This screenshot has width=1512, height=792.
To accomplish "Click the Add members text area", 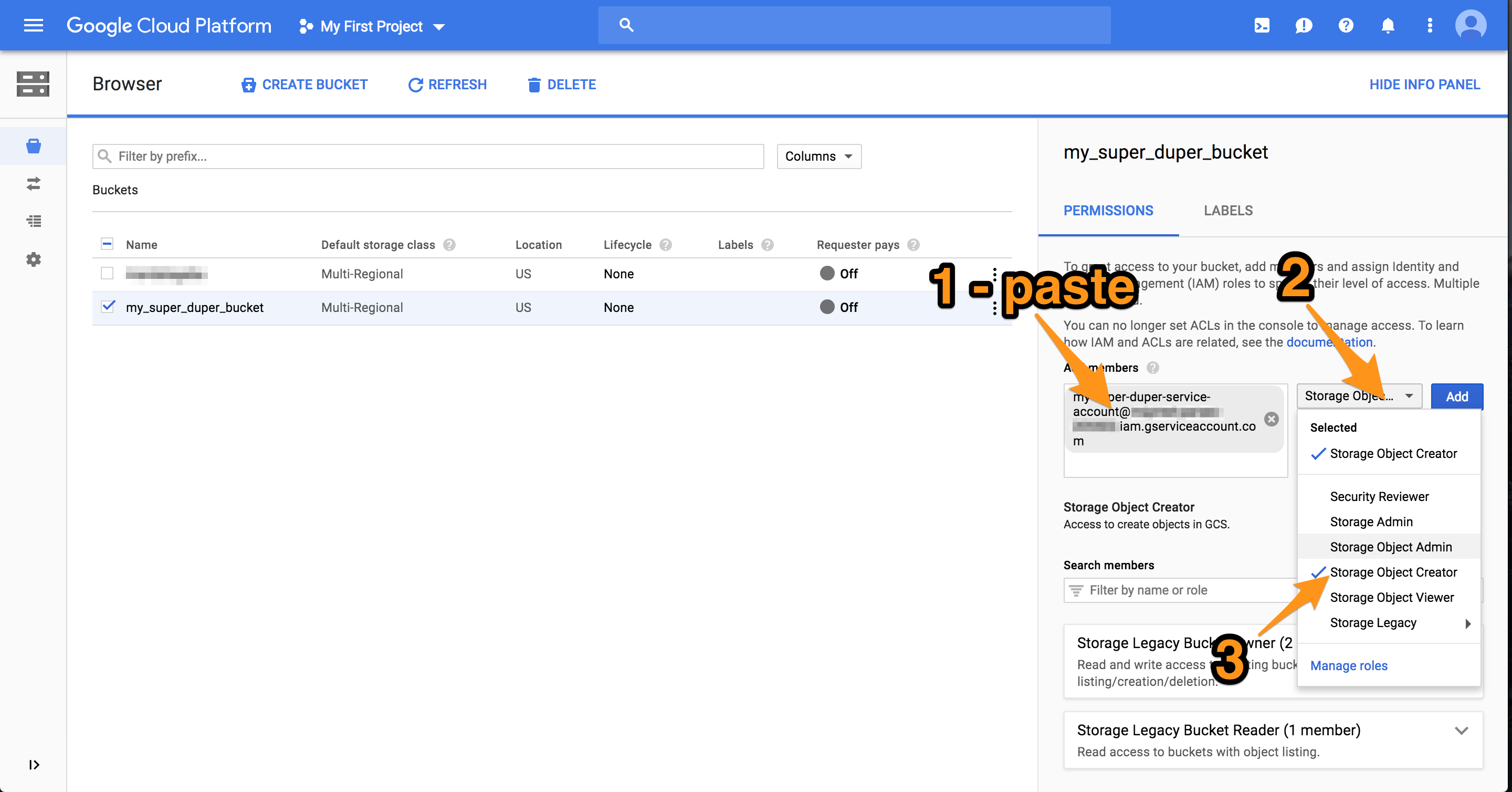I will 1175,431.
